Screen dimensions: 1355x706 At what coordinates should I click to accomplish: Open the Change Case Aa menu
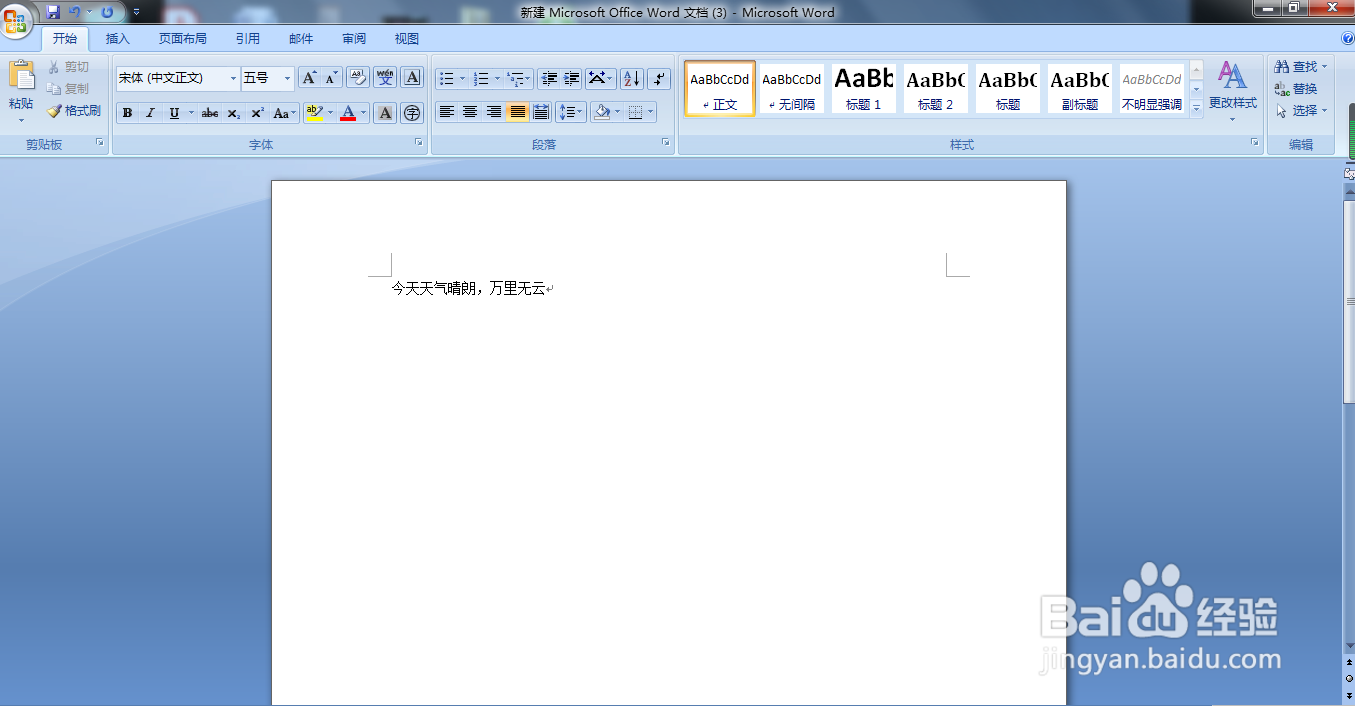pyautogui.click(x=285, y=113)
